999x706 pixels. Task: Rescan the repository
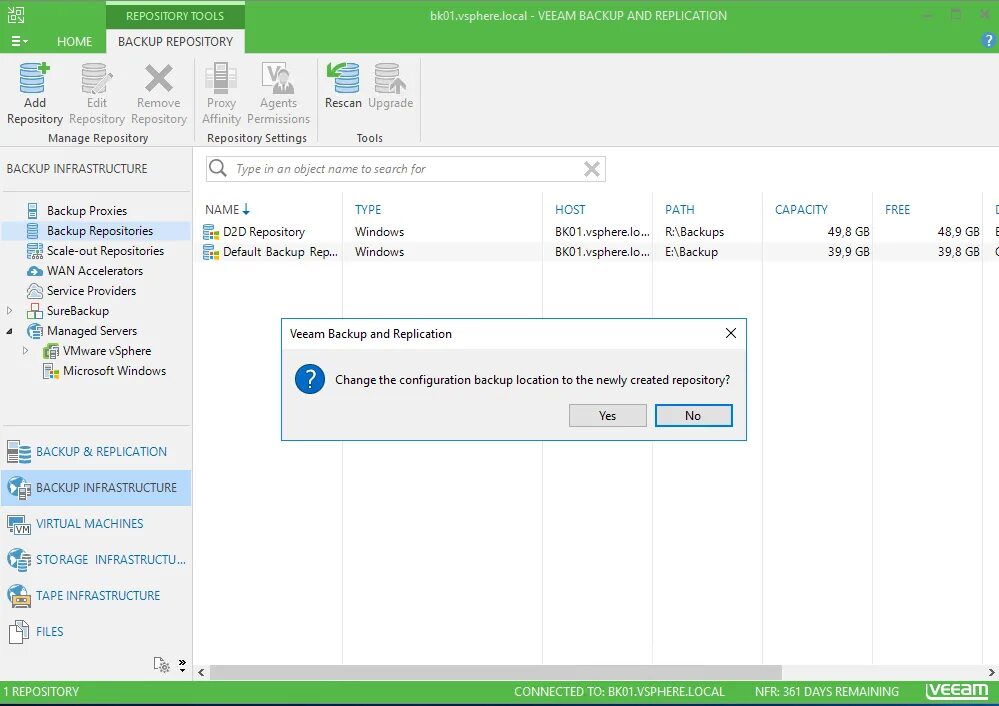click(343, 86)
